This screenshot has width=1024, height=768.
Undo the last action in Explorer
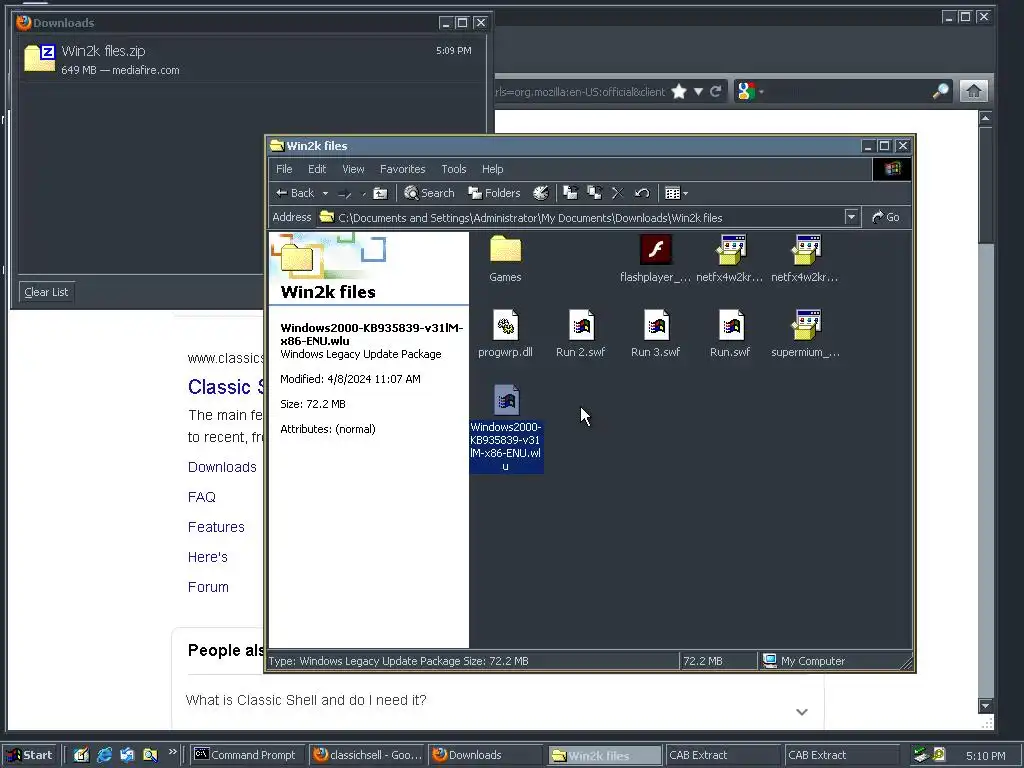[x=642, y=193]
